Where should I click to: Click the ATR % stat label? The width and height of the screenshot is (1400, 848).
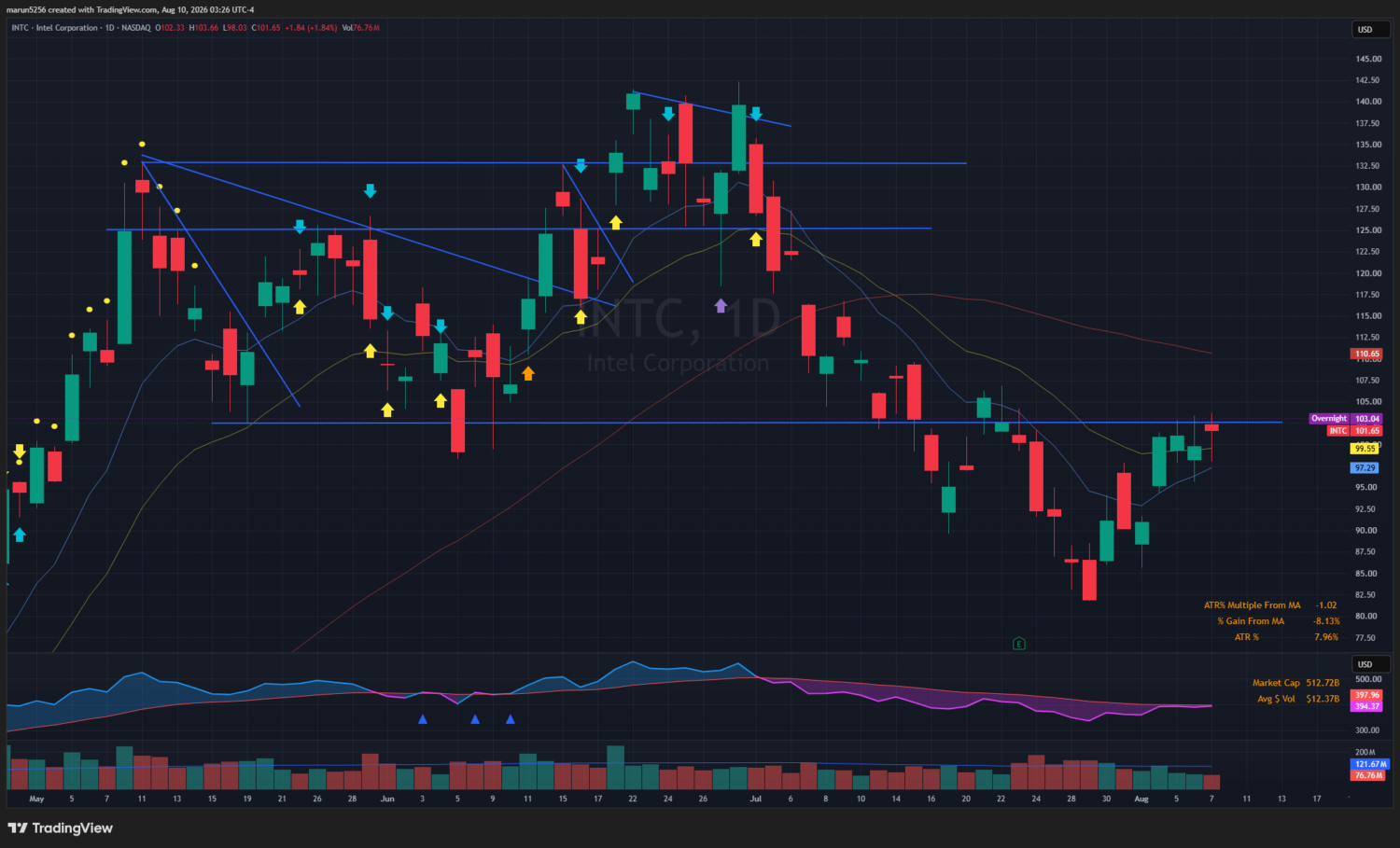pos(1247,637)
